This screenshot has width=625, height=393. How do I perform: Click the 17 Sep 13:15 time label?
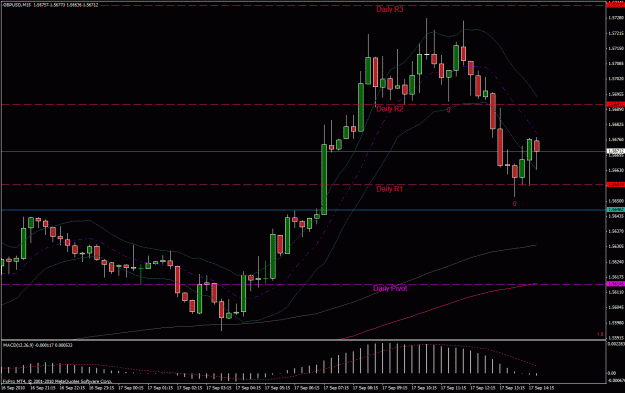(x=513, y=387)
